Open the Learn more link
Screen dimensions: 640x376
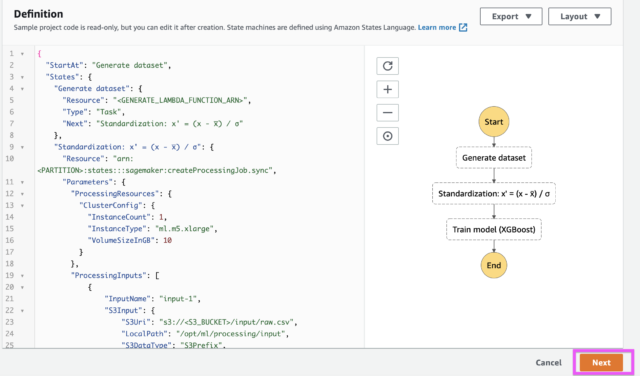(437, 27)
